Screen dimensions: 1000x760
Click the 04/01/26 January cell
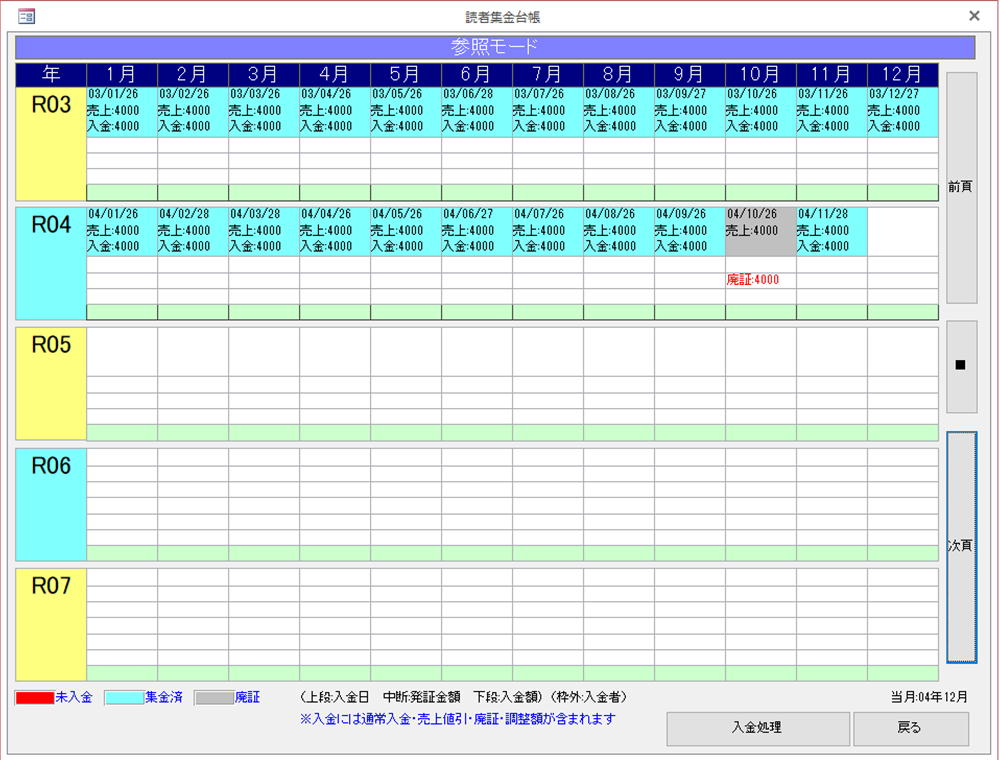click(x=122, y=231)
